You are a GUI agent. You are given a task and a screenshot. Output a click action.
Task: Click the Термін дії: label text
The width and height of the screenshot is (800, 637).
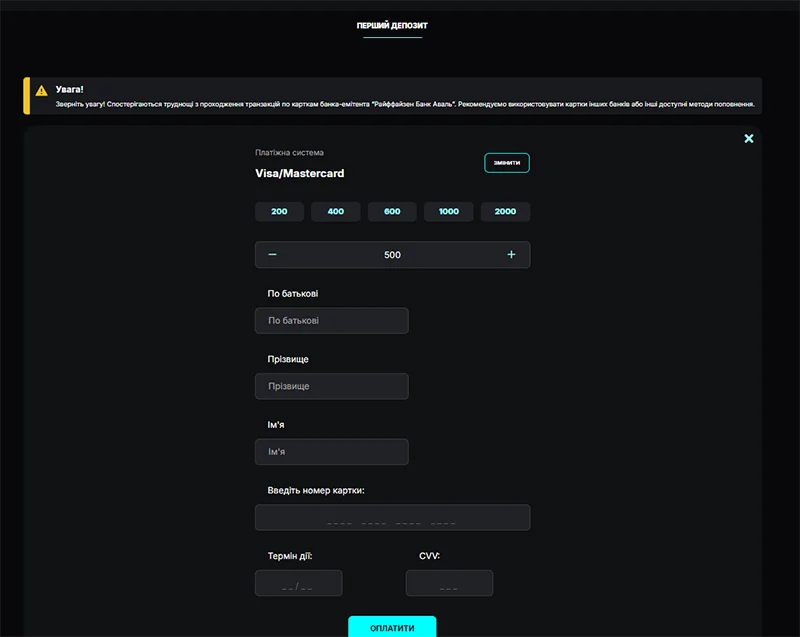[x=290, y=556]
